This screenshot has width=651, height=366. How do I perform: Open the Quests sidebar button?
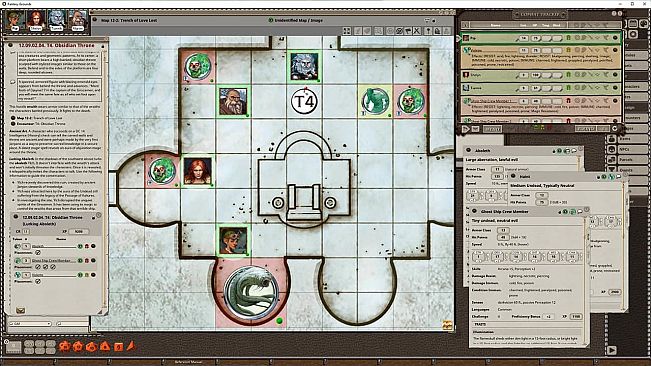pos(627,170)
